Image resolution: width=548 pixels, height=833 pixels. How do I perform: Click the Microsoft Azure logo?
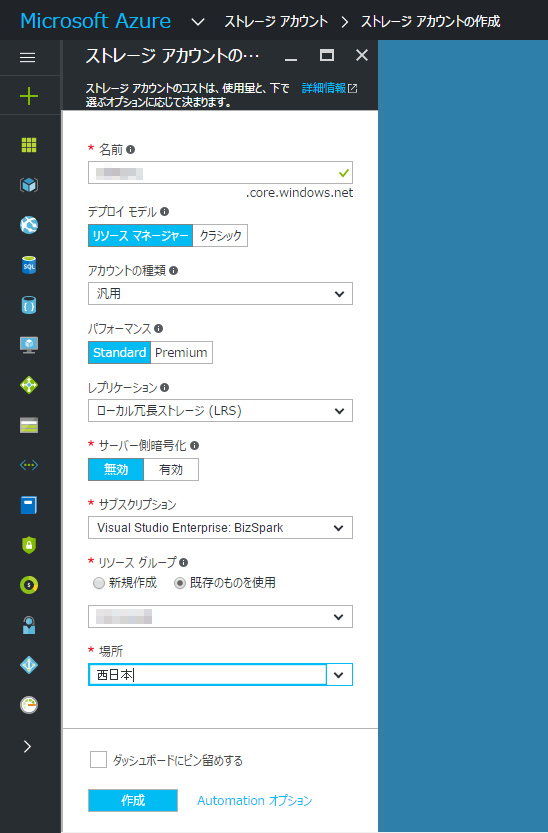pos(96,21)
